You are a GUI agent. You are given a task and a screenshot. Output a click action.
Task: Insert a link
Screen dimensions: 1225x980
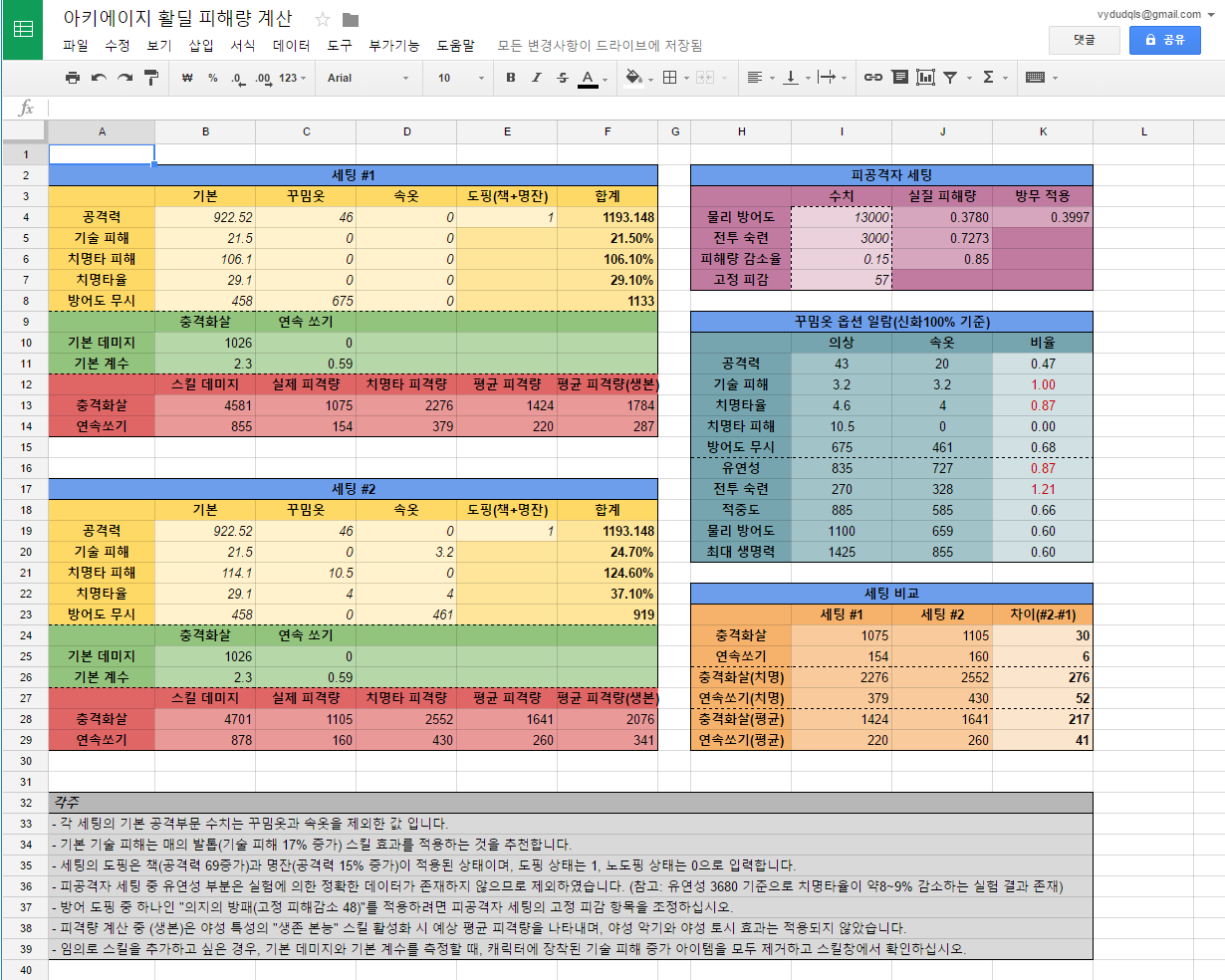click(872, 78)
